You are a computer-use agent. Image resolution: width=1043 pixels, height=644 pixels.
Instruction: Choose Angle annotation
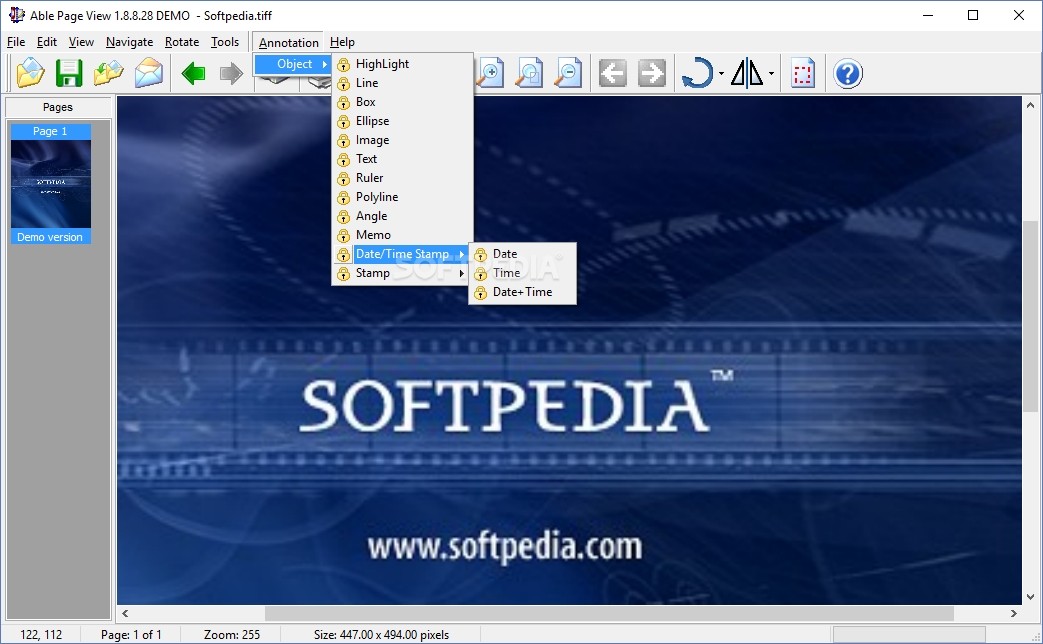click(x=402, y=216)
